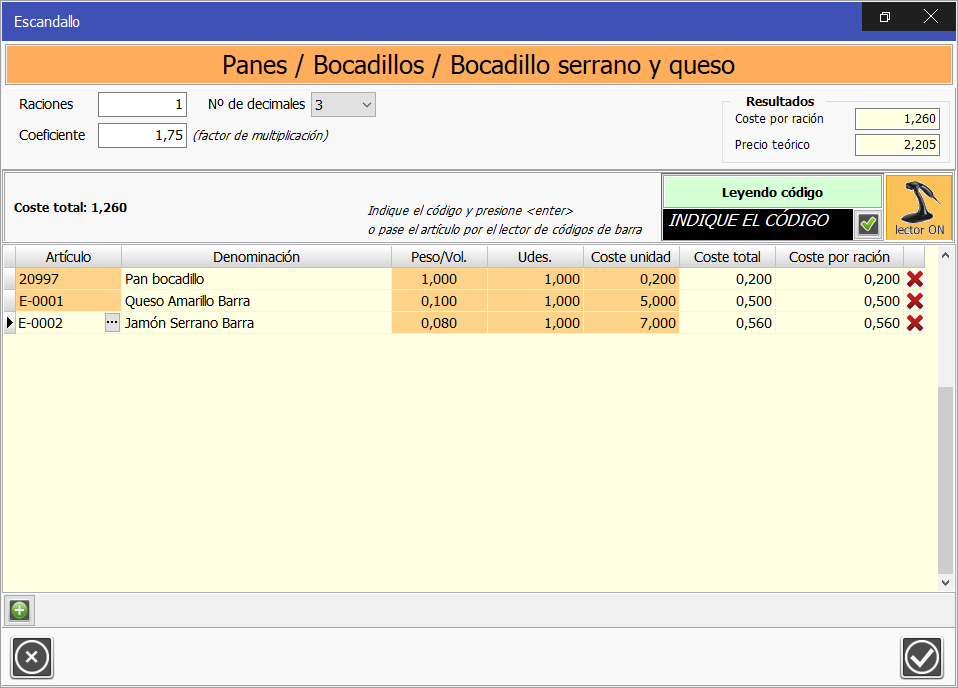Screen dimensions: 958x688
Task: Remove "Jamón Serrano Barra" using its red X
Action: tap(914, 323)
